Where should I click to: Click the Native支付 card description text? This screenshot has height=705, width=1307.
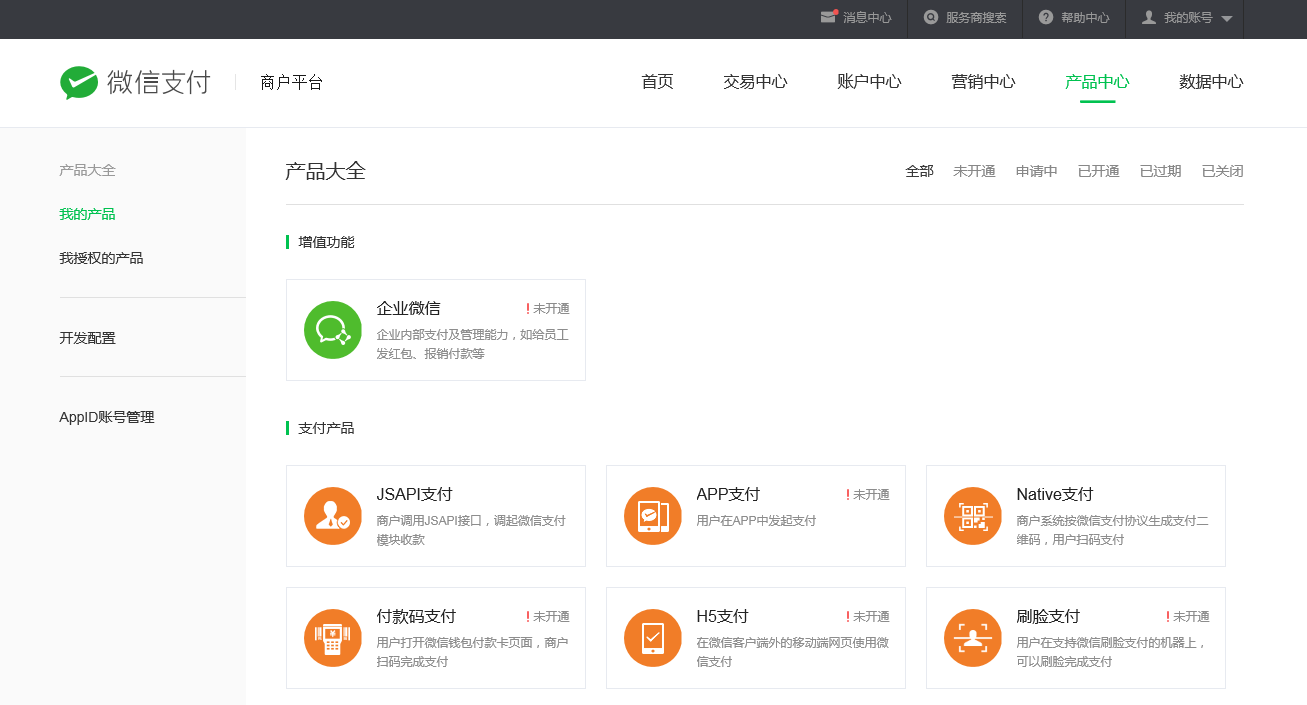(x=1112, y=530)
